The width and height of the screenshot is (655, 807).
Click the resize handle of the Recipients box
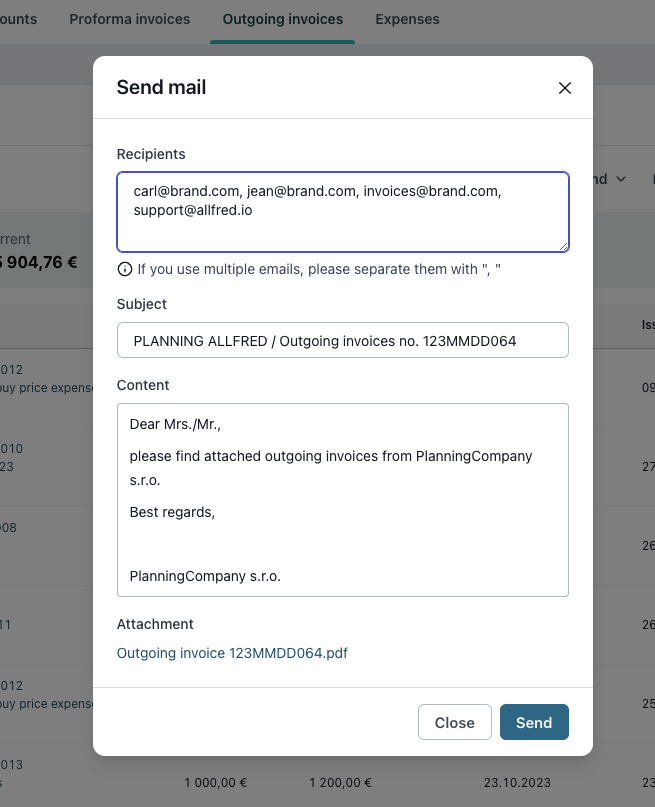click(x=563, y=247)
